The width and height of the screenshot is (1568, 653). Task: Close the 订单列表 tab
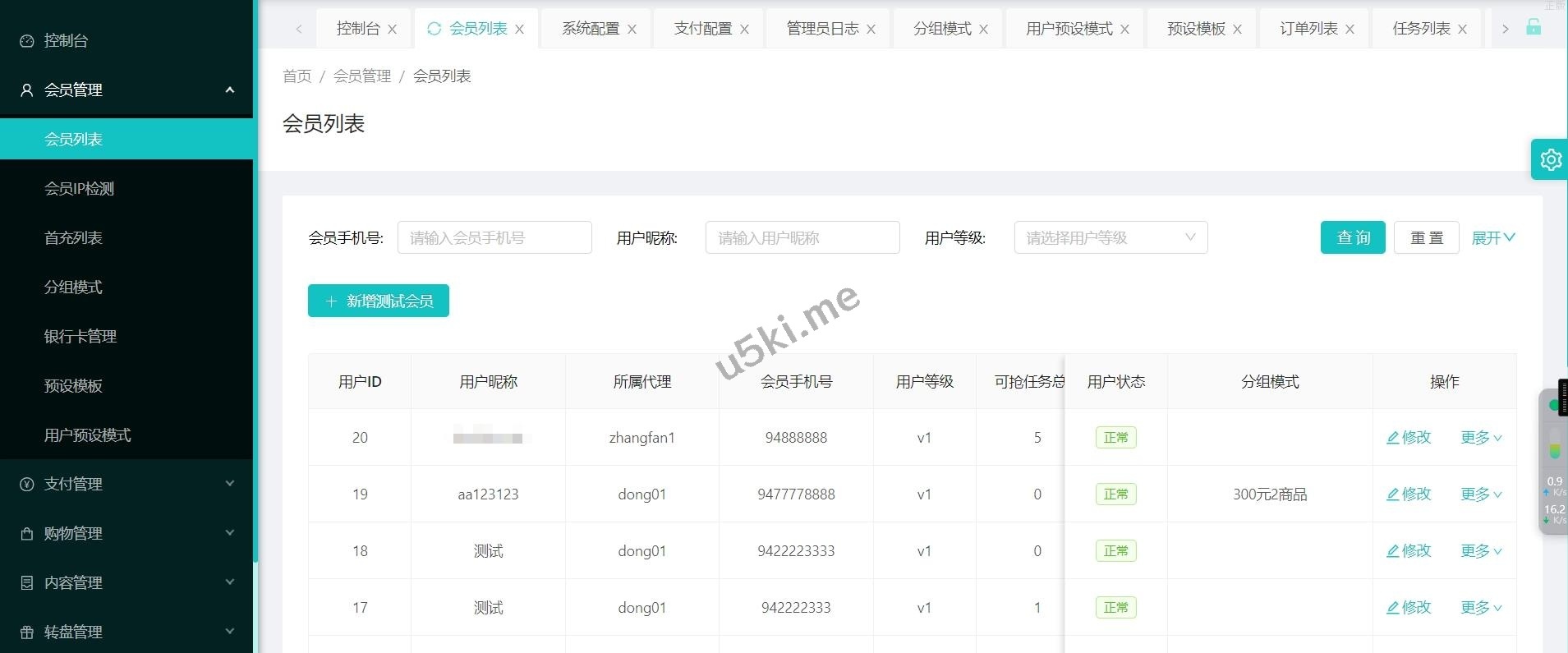pos(1350,30)
